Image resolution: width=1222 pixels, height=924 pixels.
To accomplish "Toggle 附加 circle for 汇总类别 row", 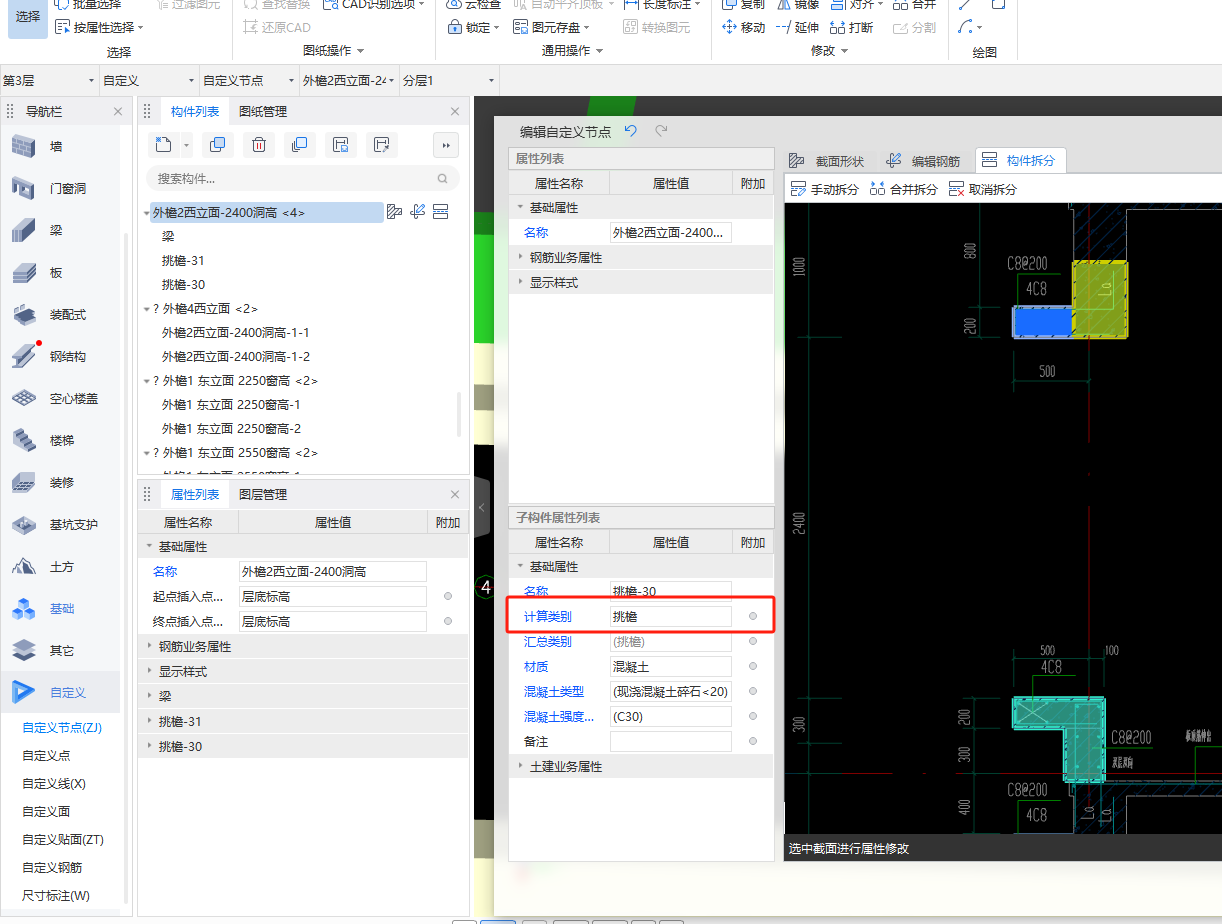I will pos(753,641).
